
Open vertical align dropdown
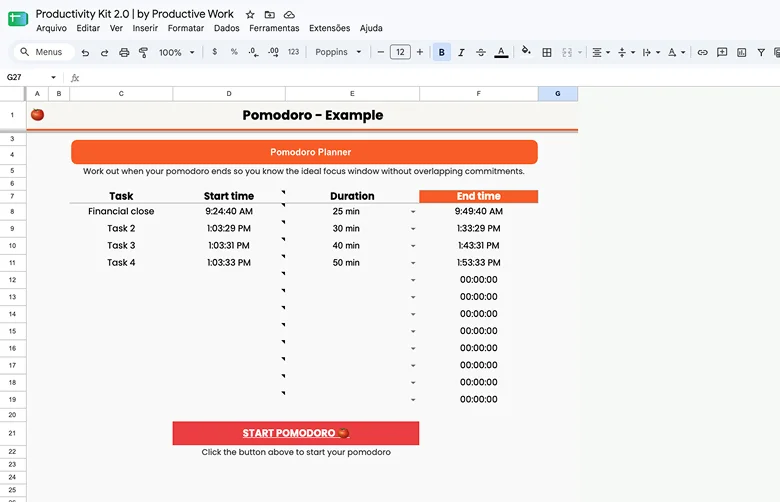pos(626,52)
